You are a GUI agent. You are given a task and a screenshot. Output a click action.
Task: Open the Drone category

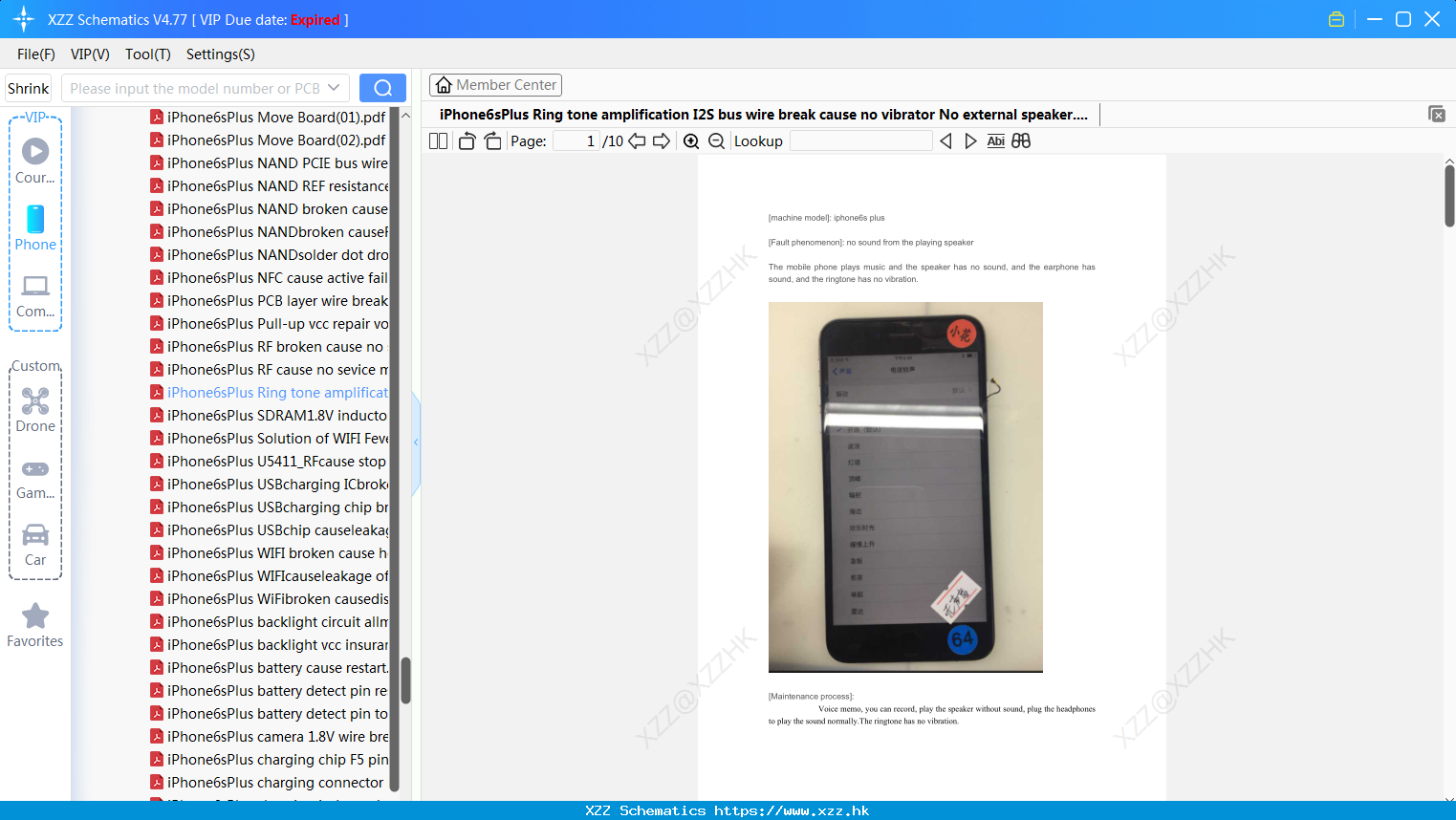pos(35,409)
